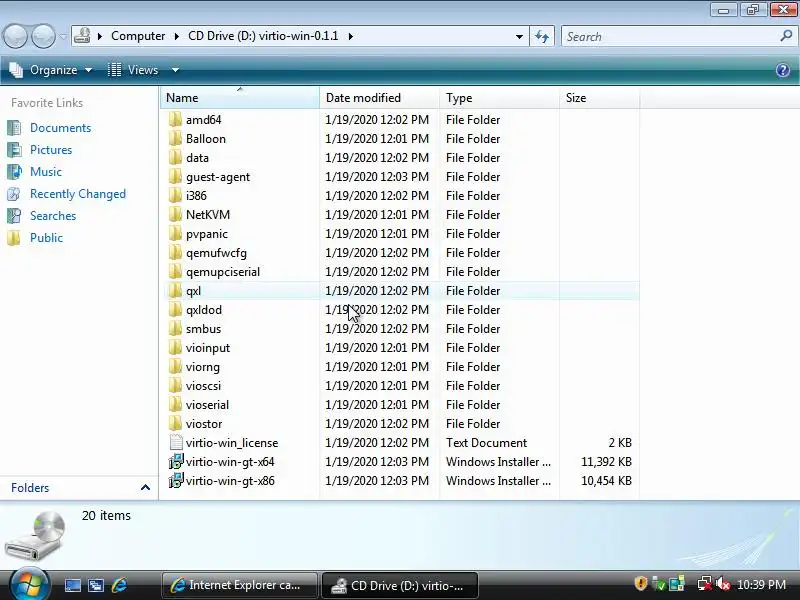The width and height of the screenshot is (800, 600).
Task: Click the Search magnifier icon
Action: pyautogui.click(x=786, y=36)
